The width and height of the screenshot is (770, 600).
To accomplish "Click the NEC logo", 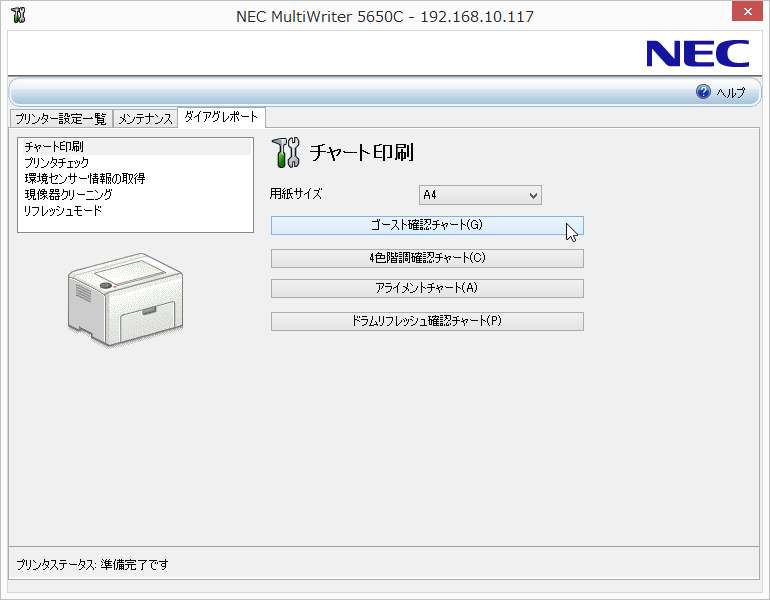I will tap(697, 54).
